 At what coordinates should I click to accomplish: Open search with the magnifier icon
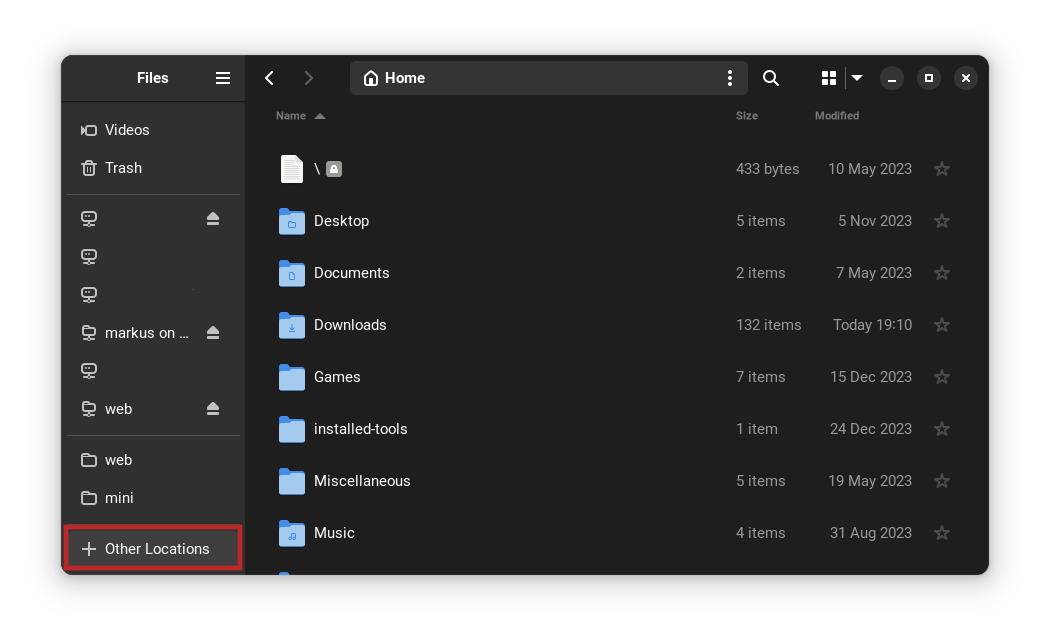tap(770, 77)
